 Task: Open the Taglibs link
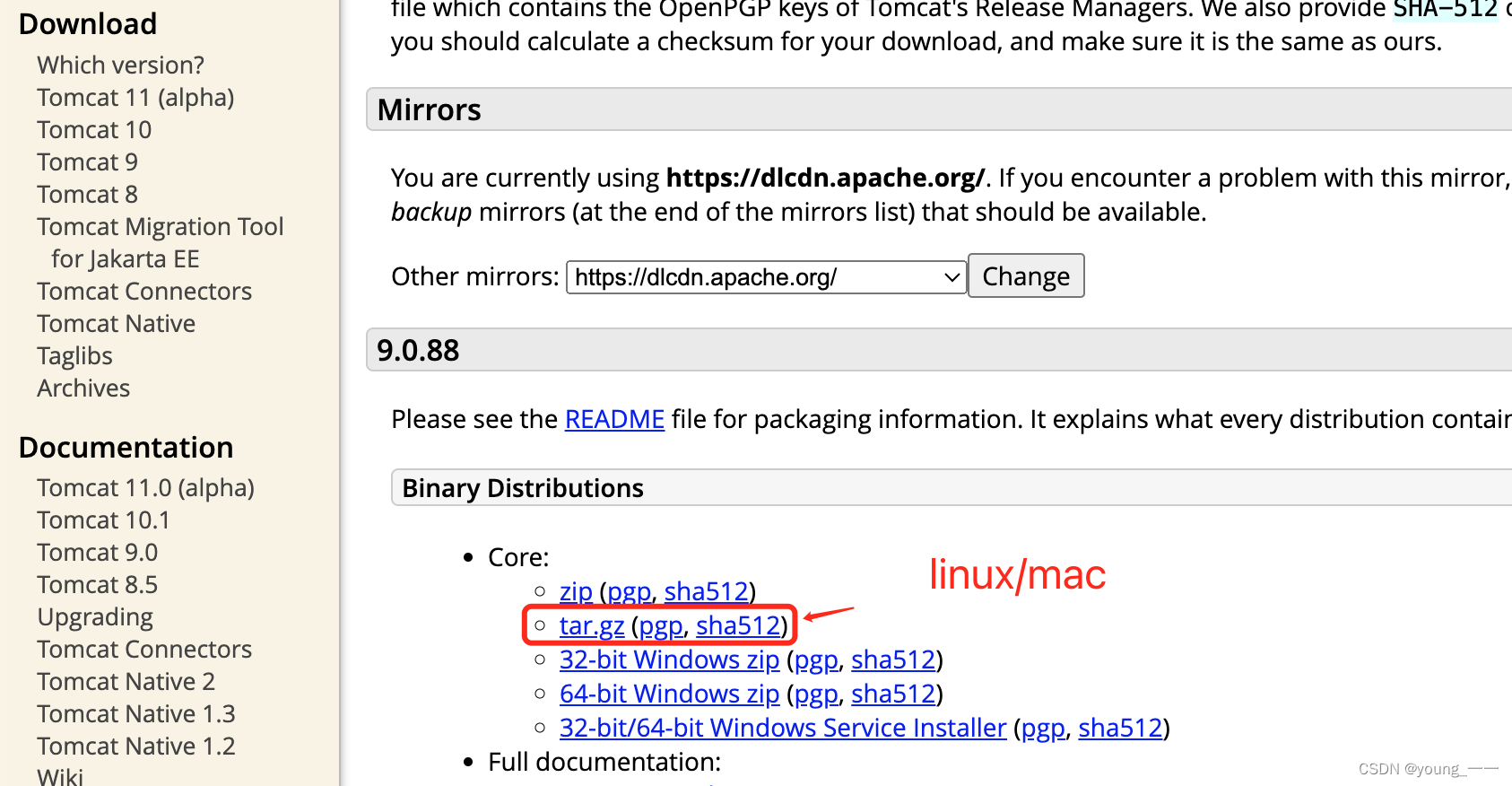tap(75, 356)
